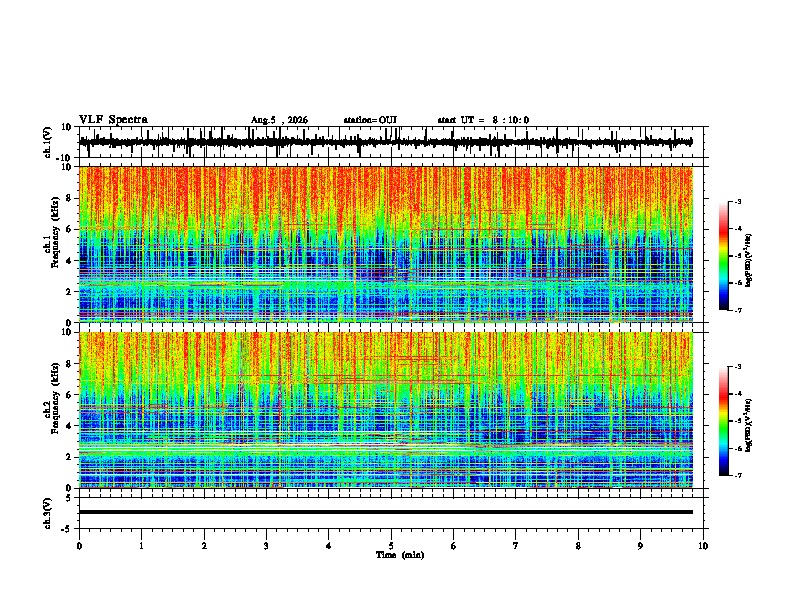The width and height of the screenshot is (792, 612).
Task: Click the "8" tick on the time axis
Action: [578, 546]
